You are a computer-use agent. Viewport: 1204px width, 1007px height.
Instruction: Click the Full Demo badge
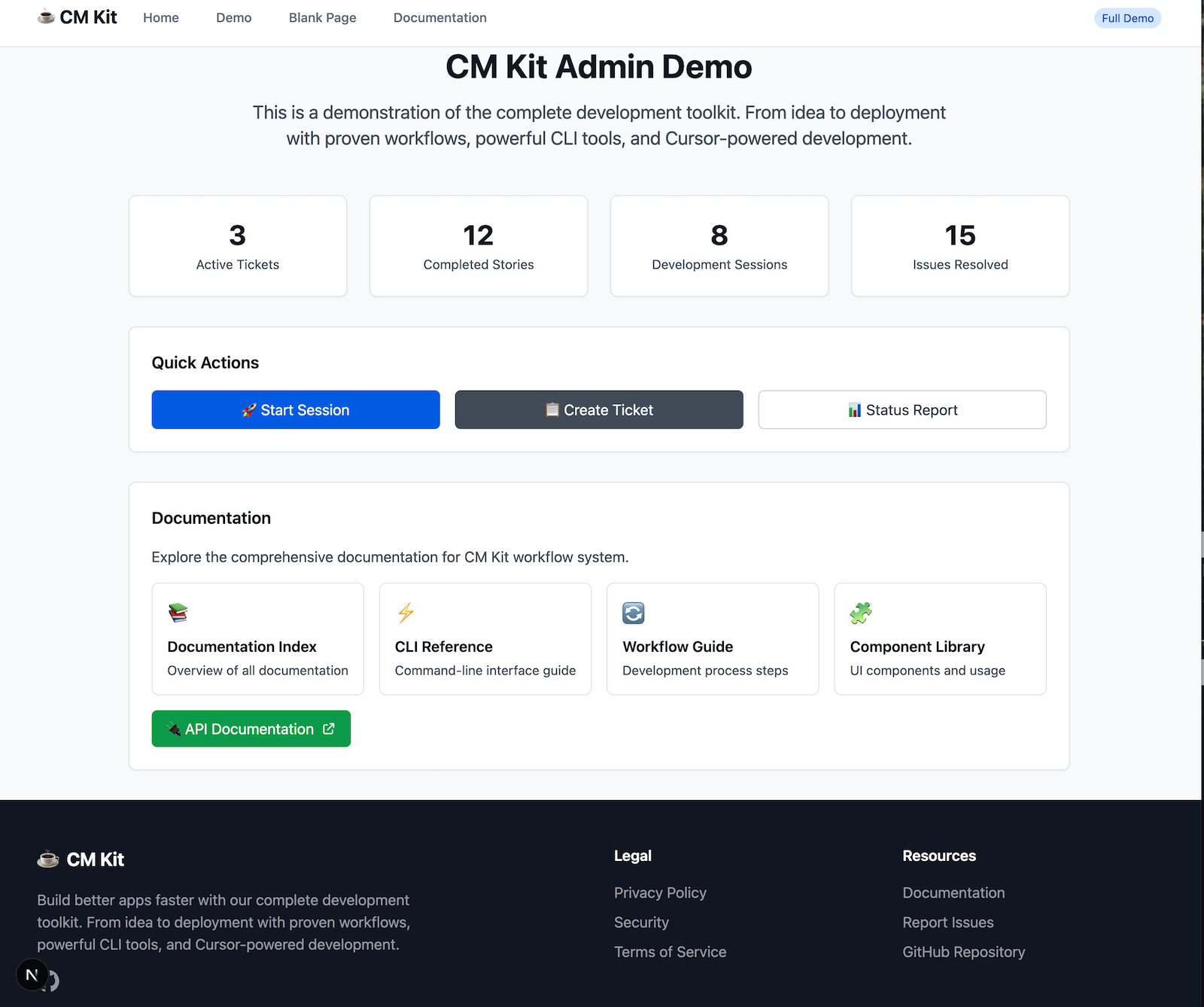(x=1127, y=18)
